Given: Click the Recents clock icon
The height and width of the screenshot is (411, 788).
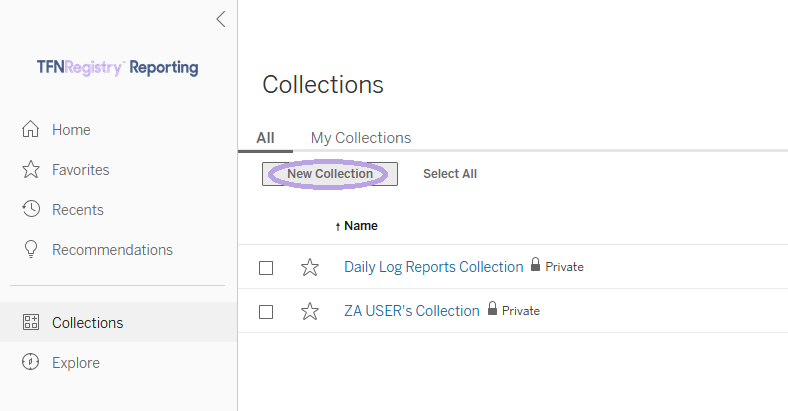Looking at the screenshot, I should (31, 209).
